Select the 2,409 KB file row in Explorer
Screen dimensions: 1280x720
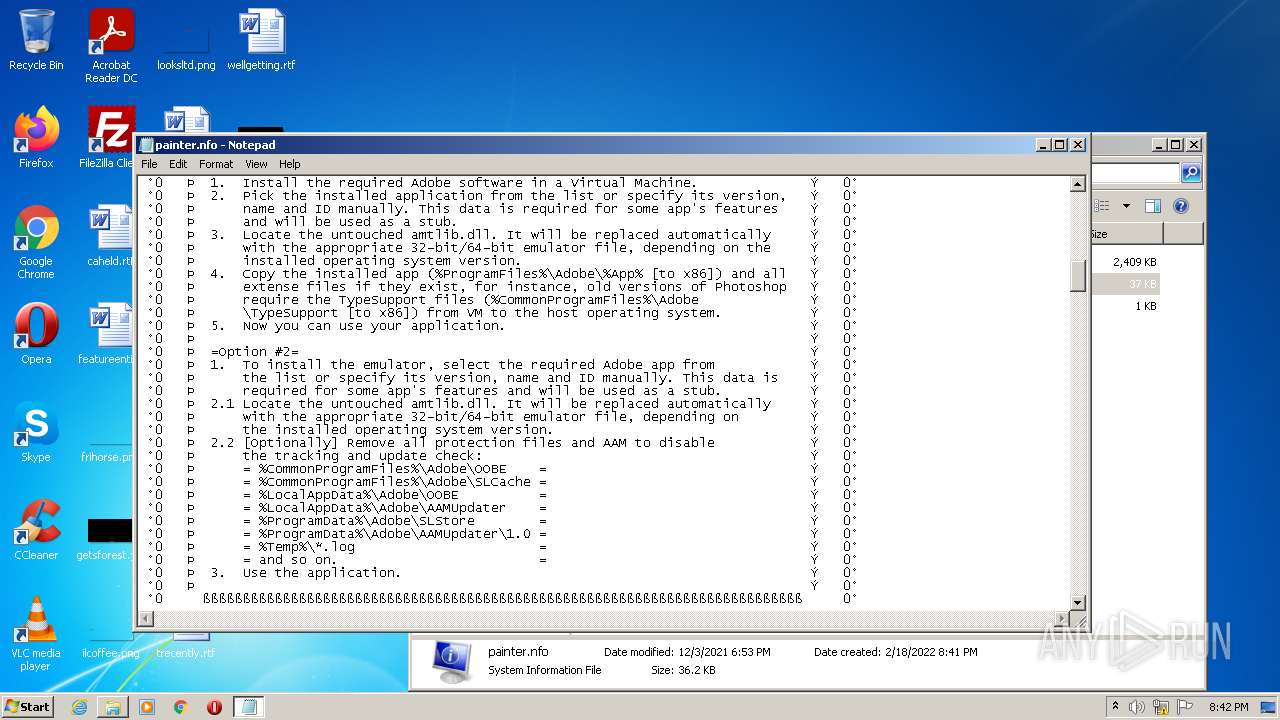click(x=1126, y=262)
